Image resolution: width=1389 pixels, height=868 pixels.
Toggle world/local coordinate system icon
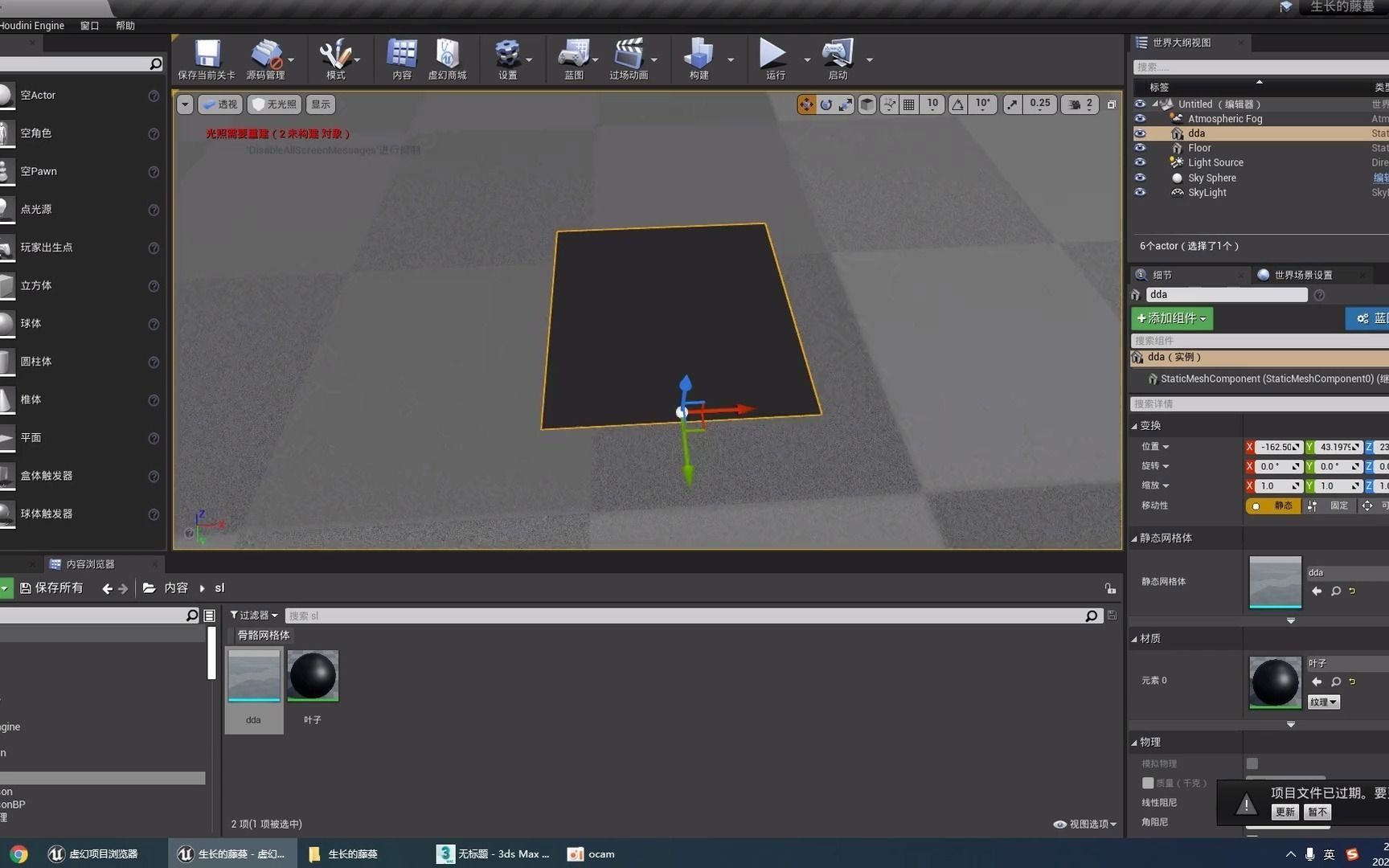click(x=867, y=104)
